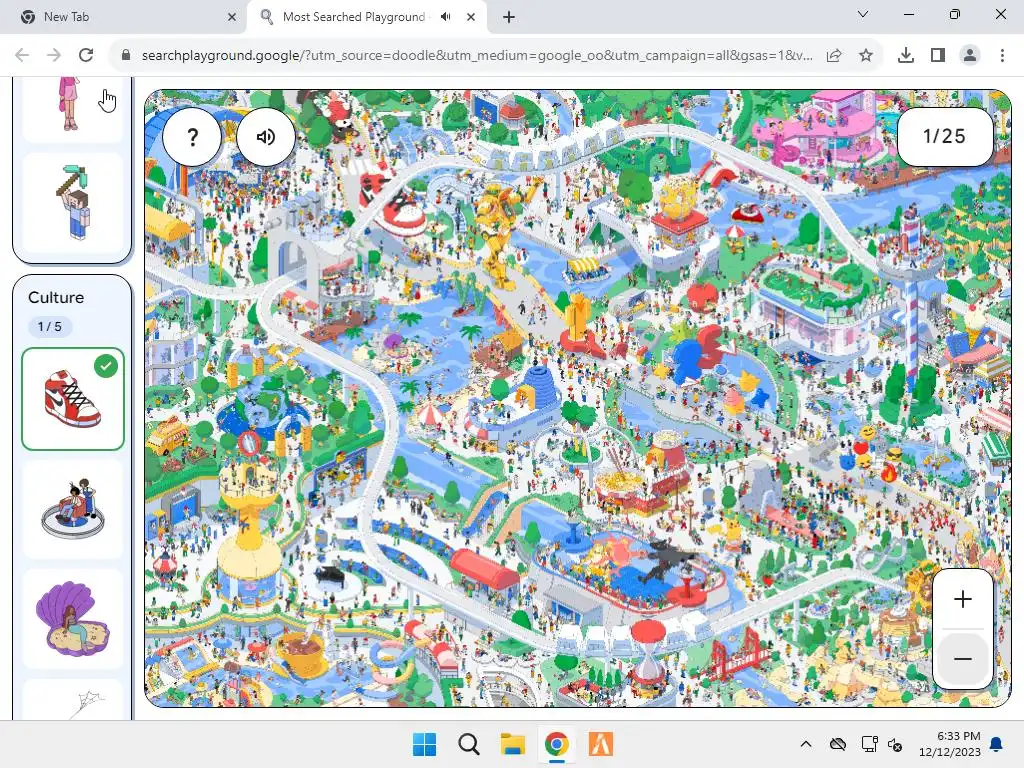Viewport: 1024px width, 768px height.
Task: Show hidden system tray icons
Action: click(x=806, y=744)
